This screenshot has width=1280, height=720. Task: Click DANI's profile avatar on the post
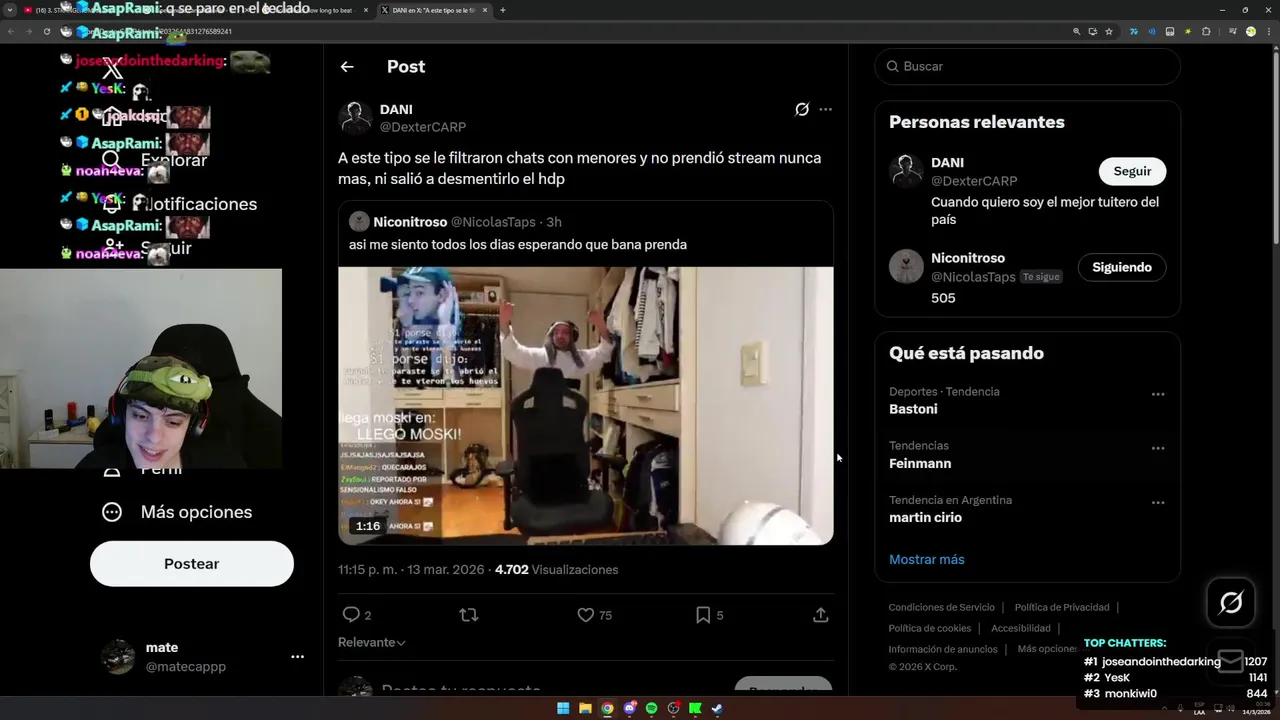[x=355, y=118]
